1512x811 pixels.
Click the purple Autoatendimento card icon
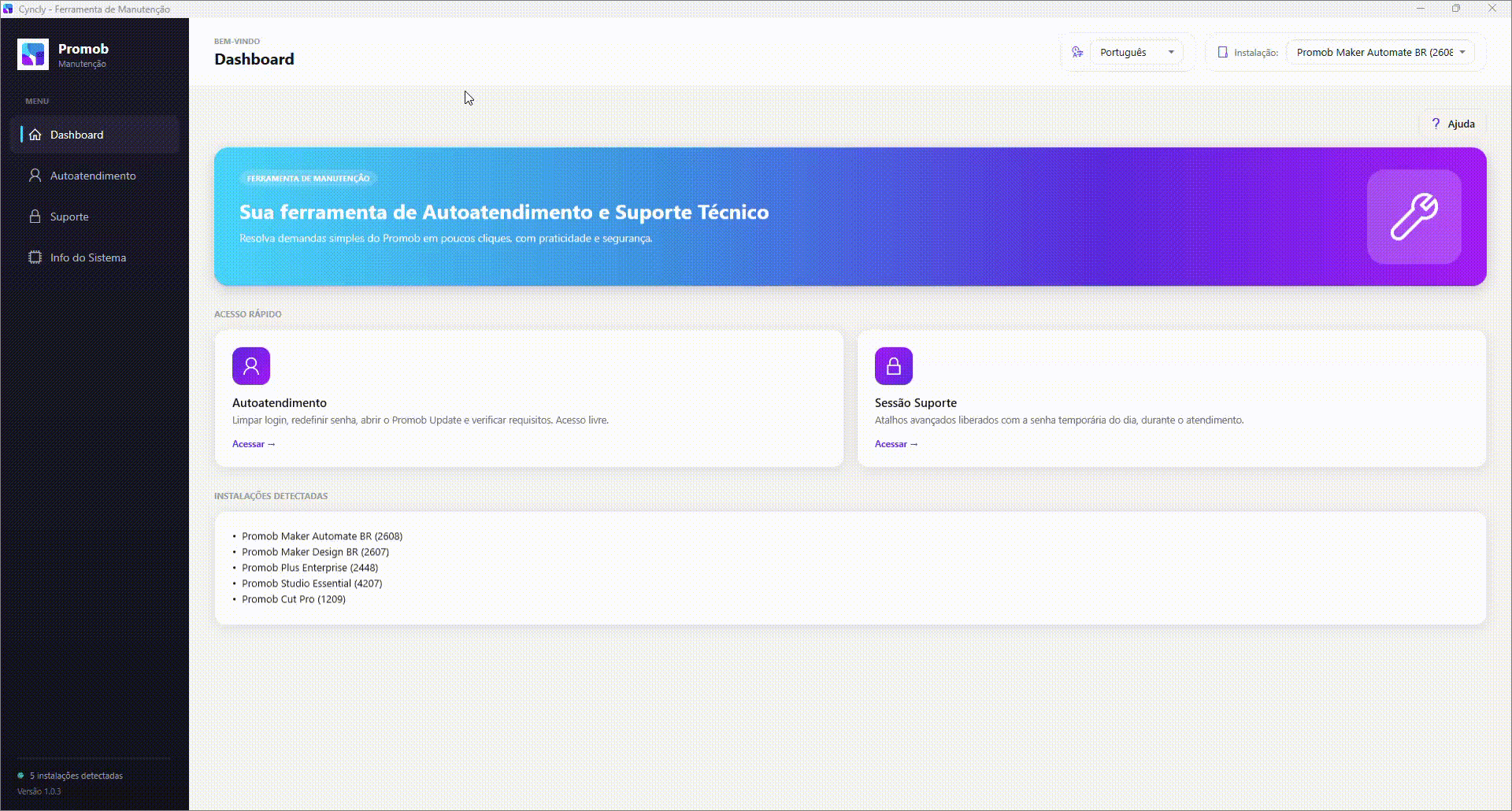click(x=251, y=366)
